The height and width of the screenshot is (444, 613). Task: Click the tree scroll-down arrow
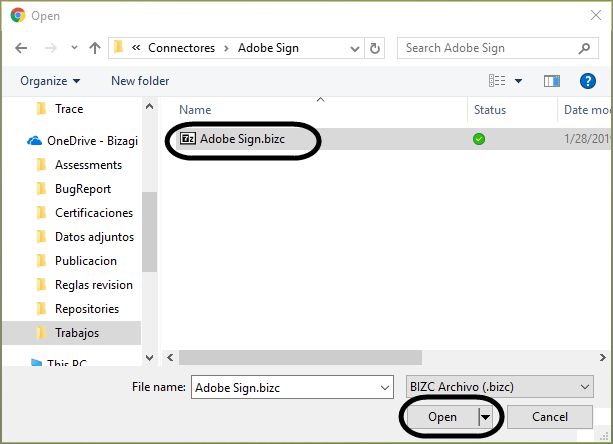[x=149, y=358]
